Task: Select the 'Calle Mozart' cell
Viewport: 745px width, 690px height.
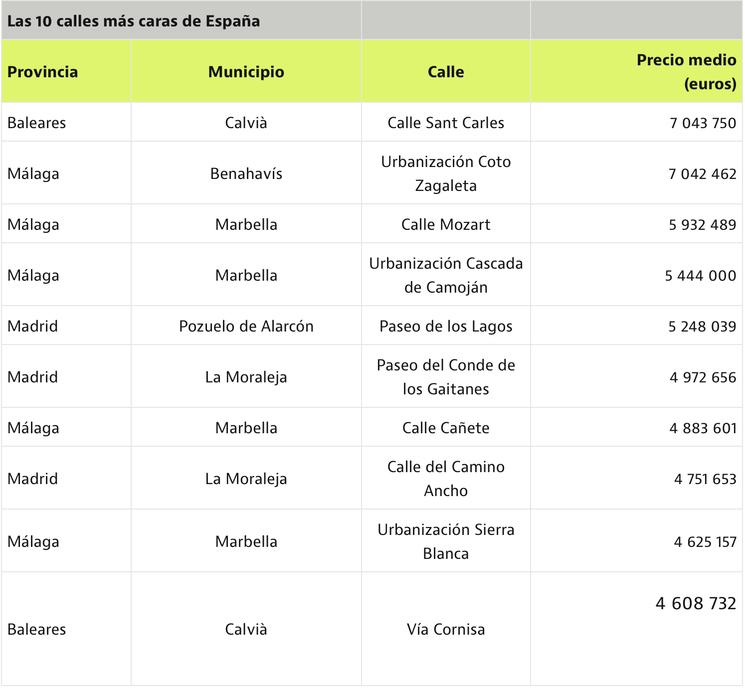Action: point(446,225)
